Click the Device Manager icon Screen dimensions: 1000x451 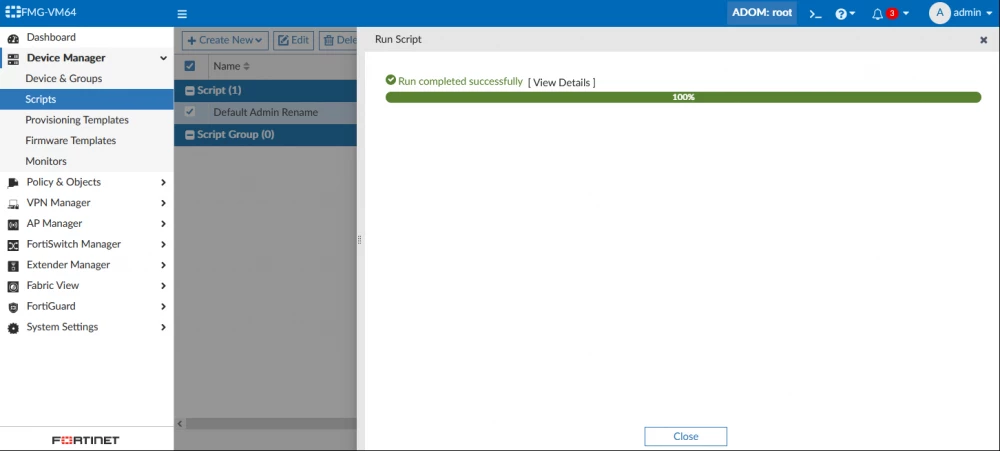point(13,59)
